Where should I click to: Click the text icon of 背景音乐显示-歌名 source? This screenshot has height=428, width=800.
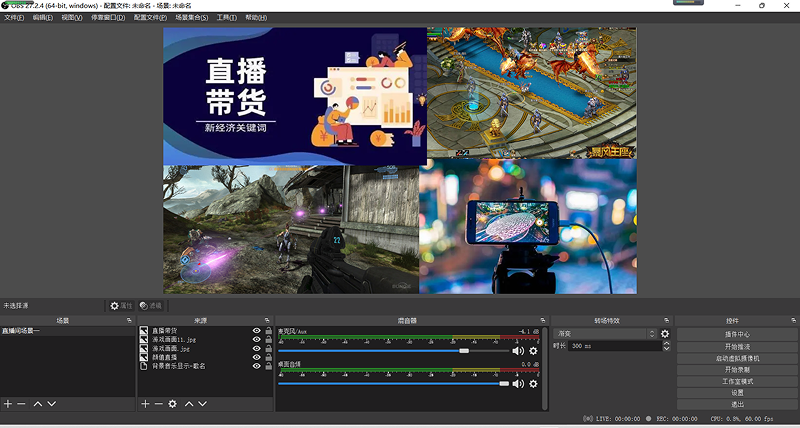144,366
